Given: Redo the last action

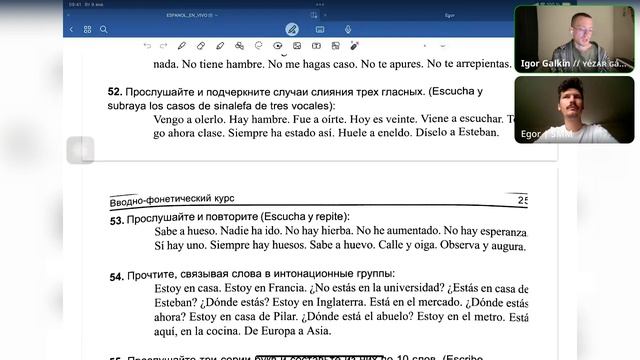Looking at the screenshot, I should [x=164, y=46].
